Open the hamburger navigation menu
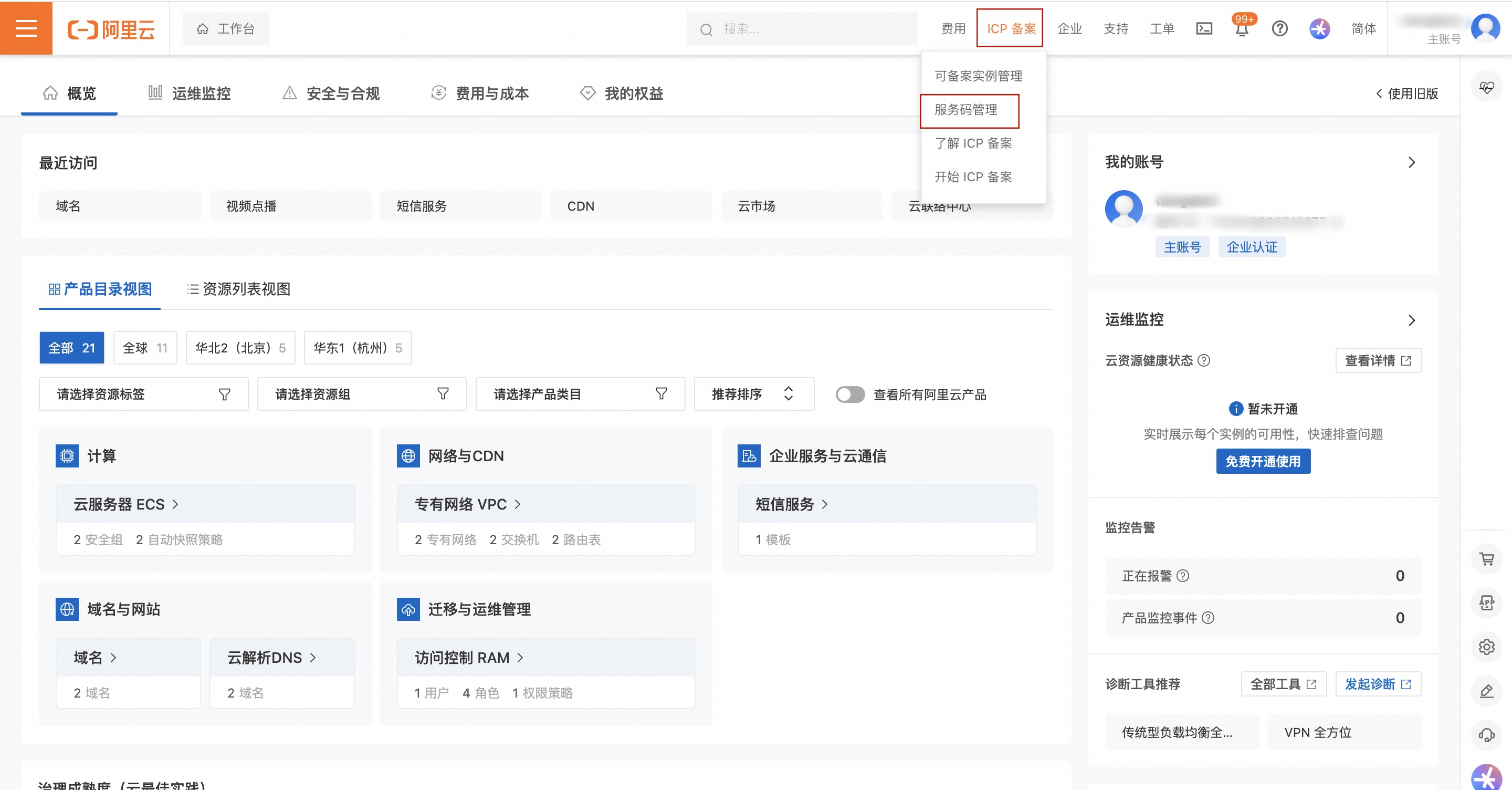Image resolution: width=1512 pixels, height=790 pixels. (26, 28)
